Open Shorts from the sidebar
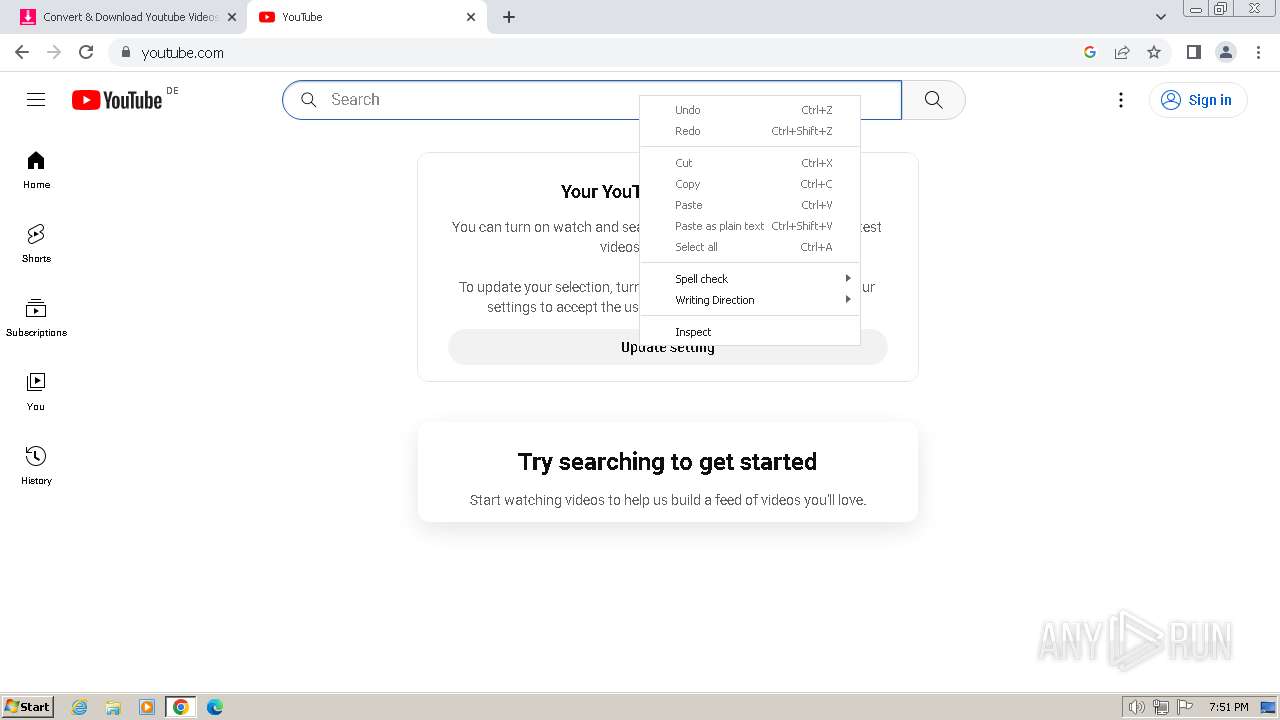This screenshot has width=1280, height=720. click(36, 244)
